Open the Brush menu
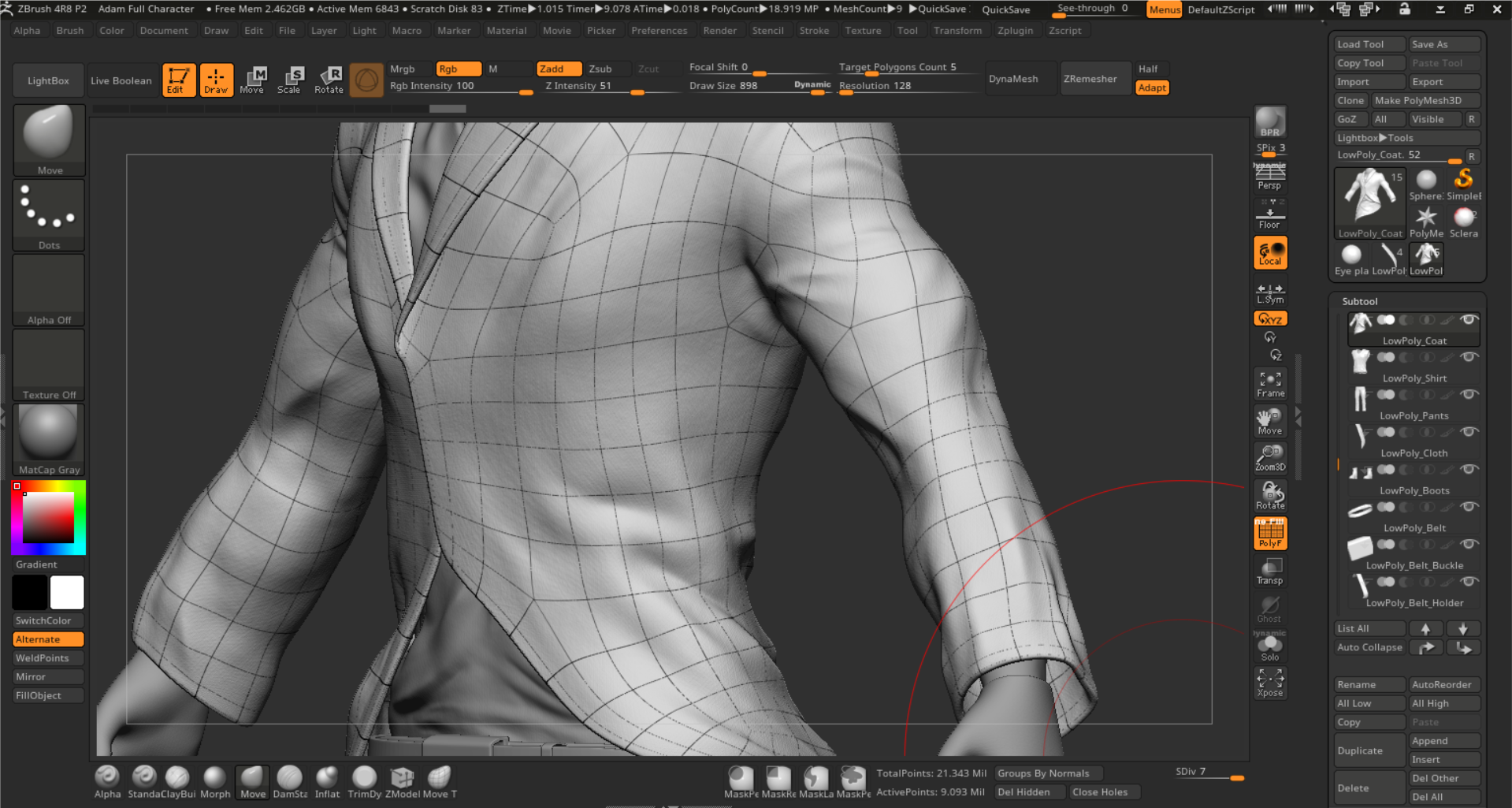Viewport: 1512px width, 808px height. pos(69,30)
